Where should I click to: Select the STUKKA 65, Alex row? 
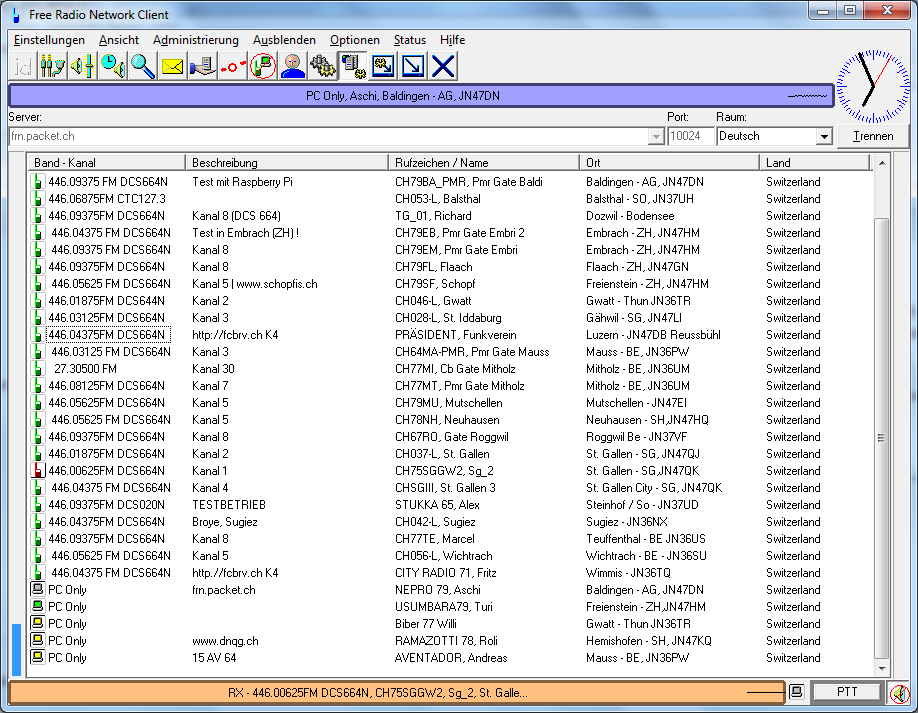click(450, 505)
